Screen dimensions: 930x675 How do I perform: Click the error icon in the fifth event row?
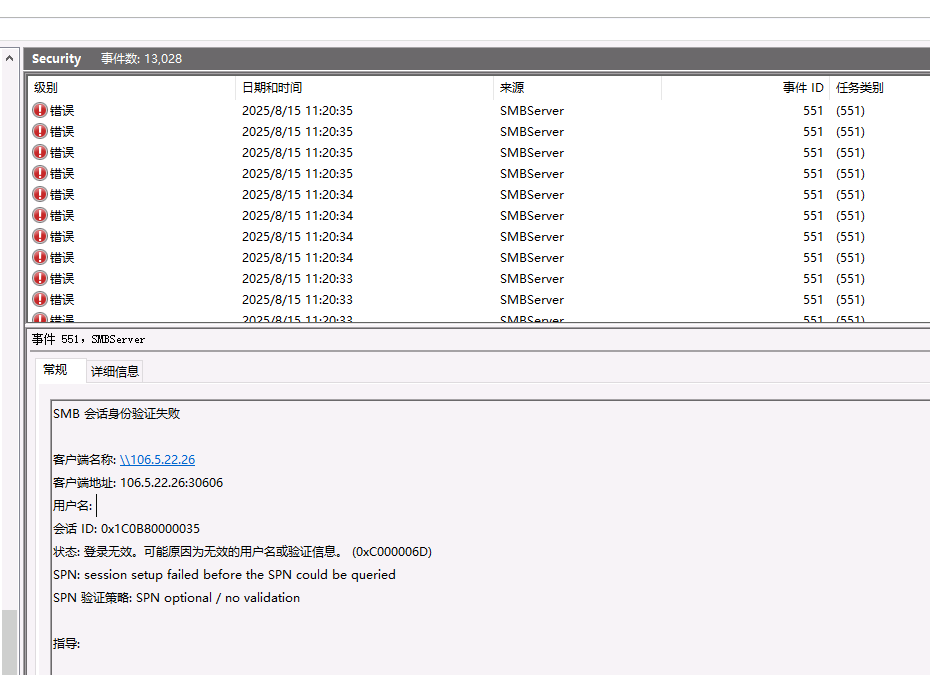40,194
